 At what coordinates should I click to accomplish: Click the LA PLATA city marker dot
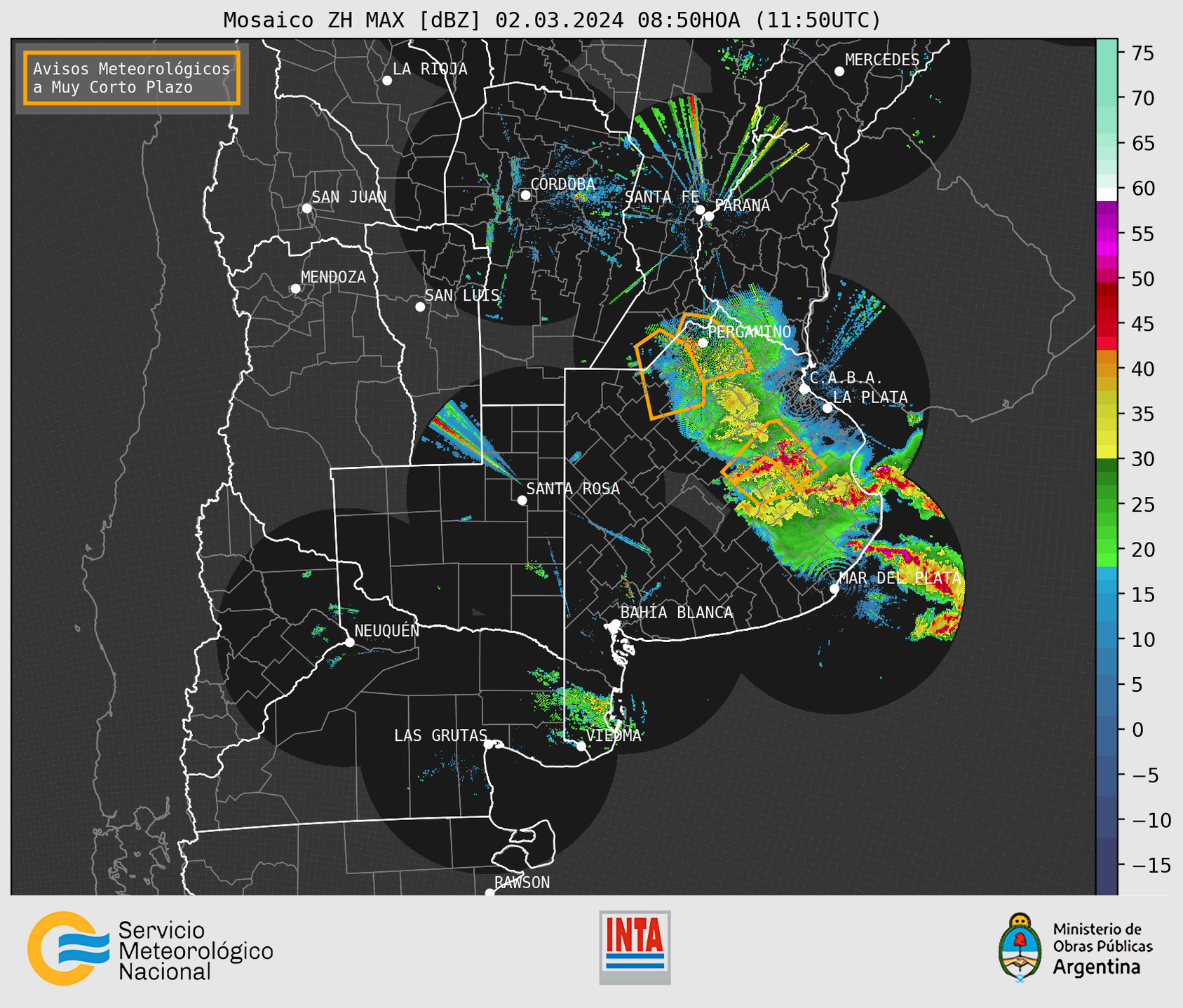pos(827,408)
